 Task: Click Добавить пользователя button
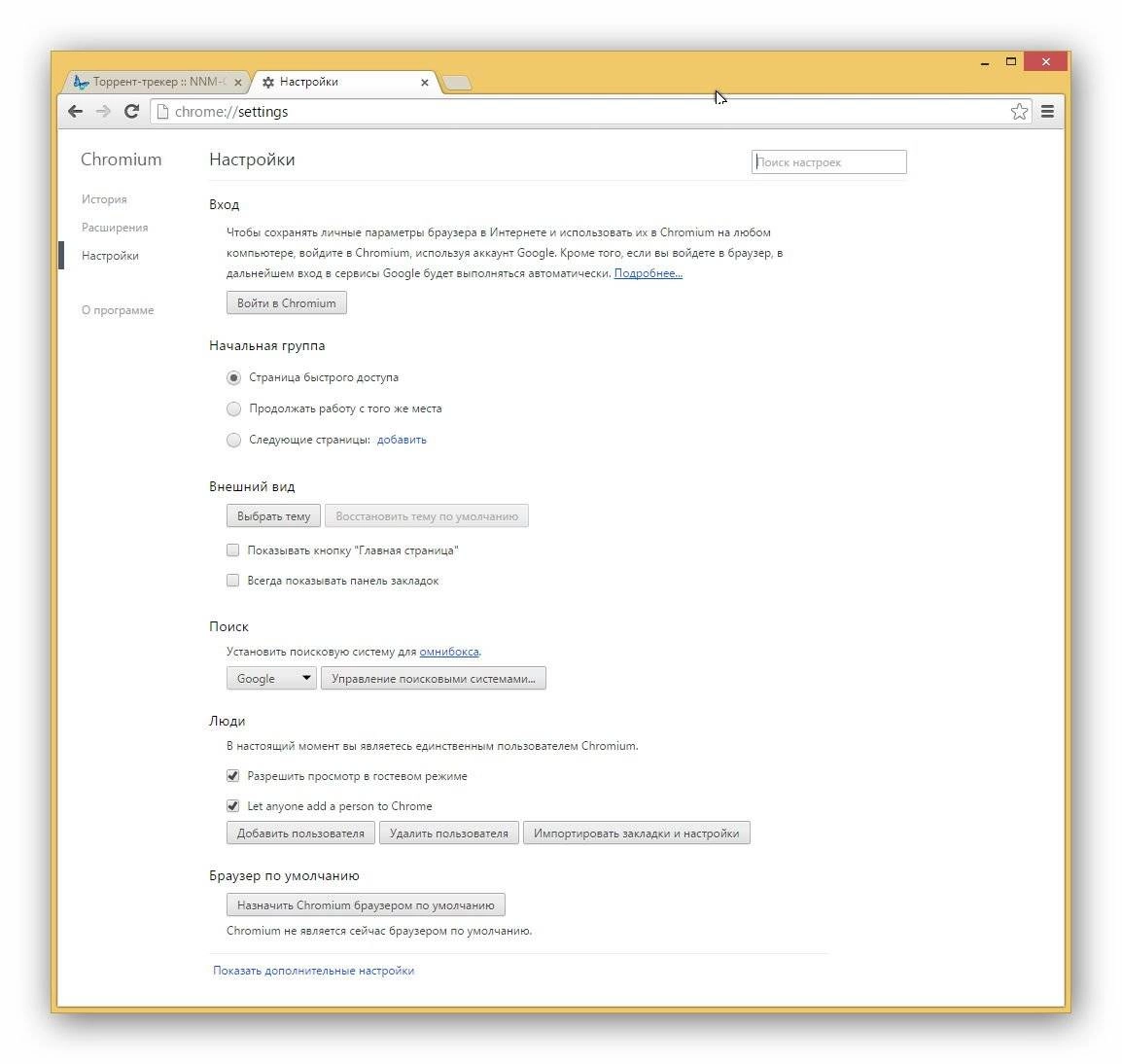(300, 833)
